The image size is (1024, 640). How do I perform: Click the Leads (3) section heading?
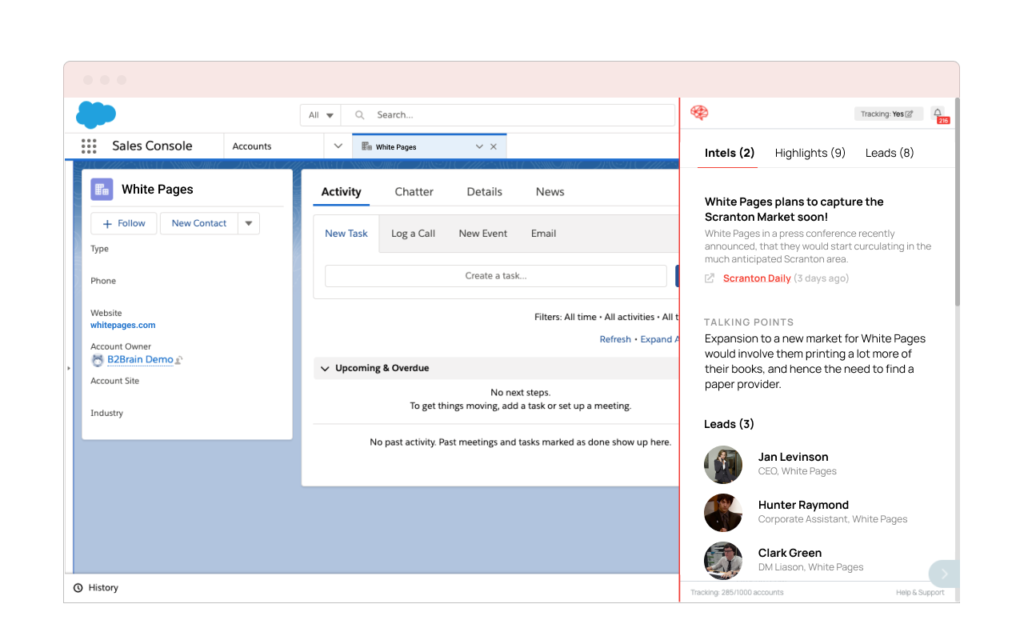click(x=729, y=424)
